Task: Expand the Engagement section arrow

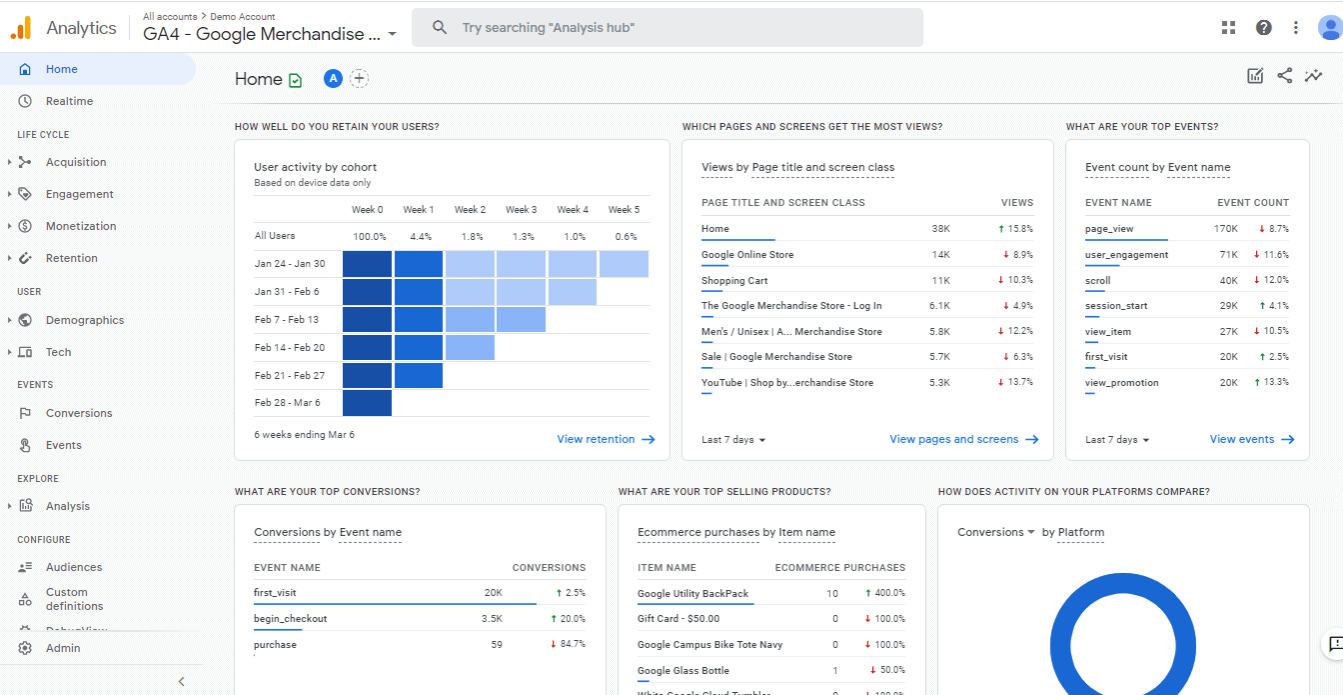Action: tap(9, 194)
